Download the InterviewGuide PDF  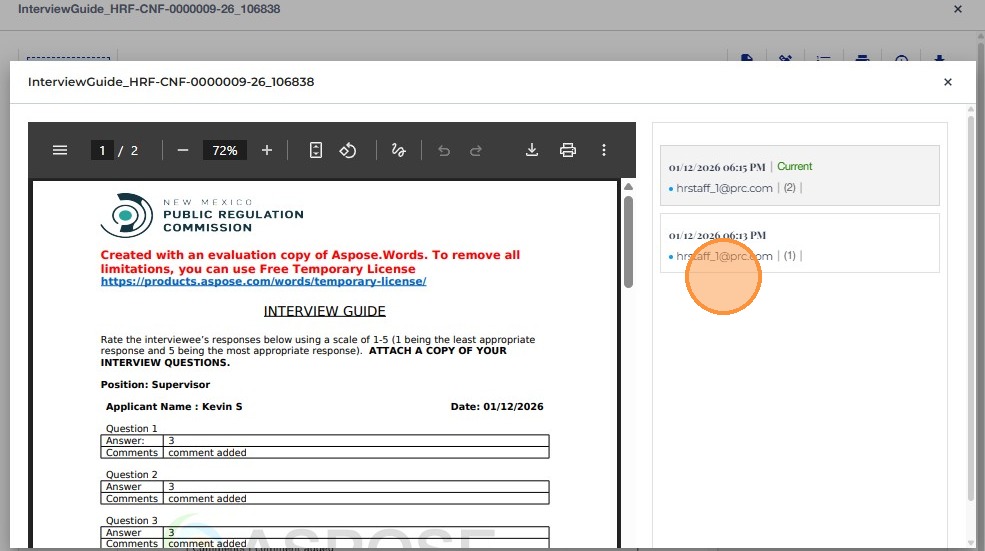532,150
